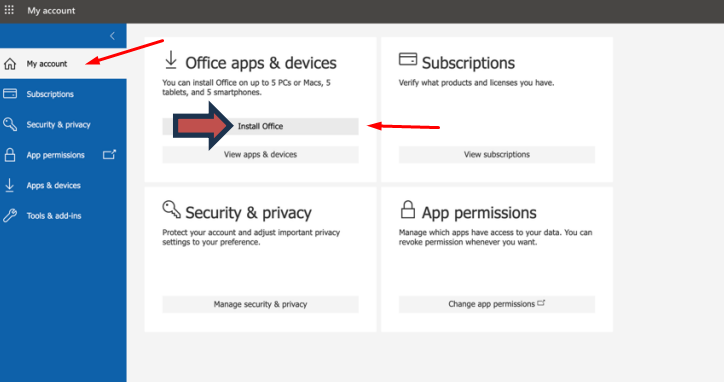Click the 'Protect your account' description text

(251, 237)
